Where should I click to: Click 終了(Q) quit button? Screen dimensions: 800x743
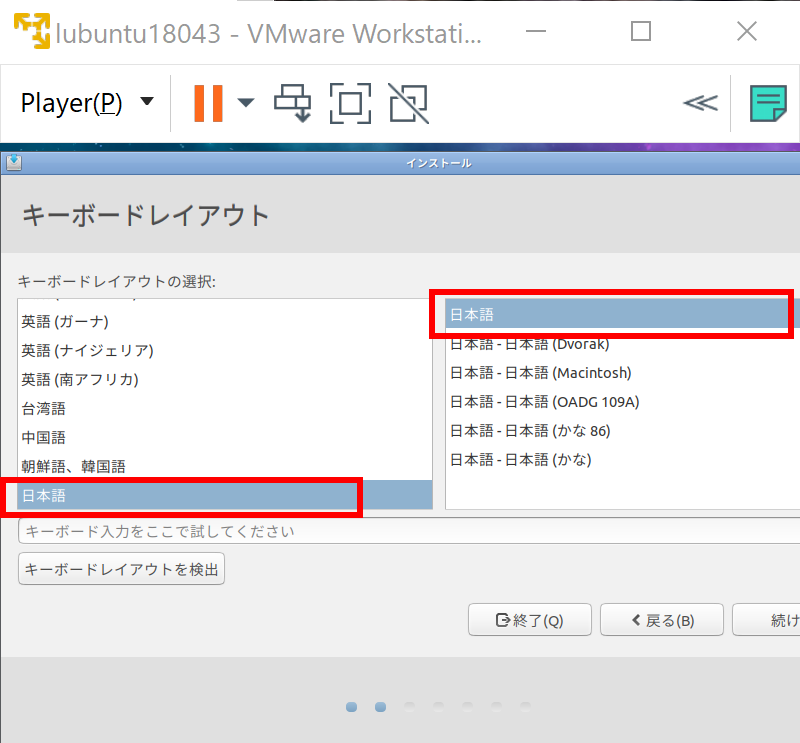point(530,620)
